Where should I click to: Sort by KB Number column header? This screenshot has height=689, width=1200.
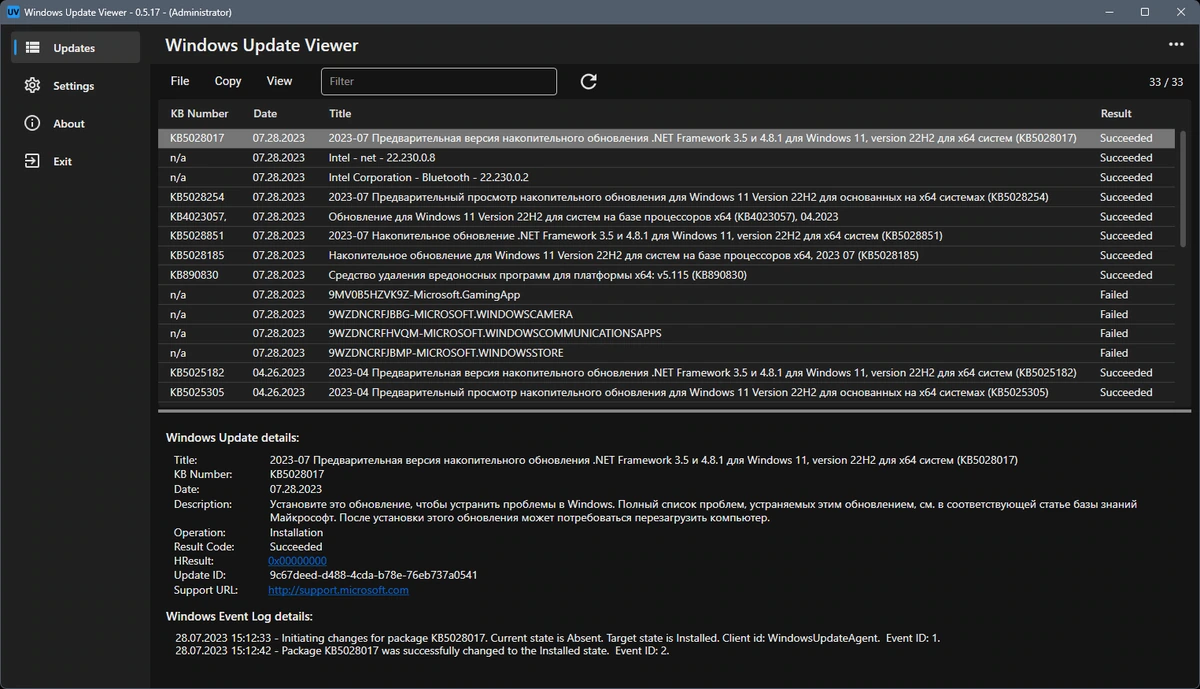tap(199, 114)
